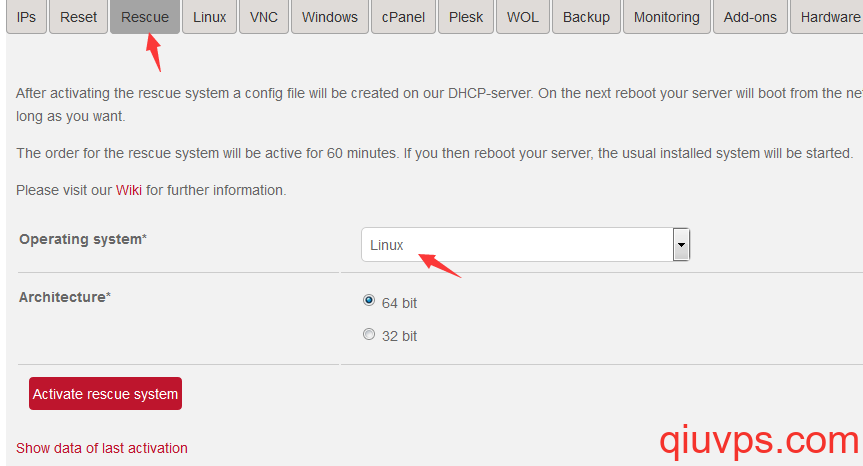Open the IPs tab
863x466 pixels.
(26, 17)
